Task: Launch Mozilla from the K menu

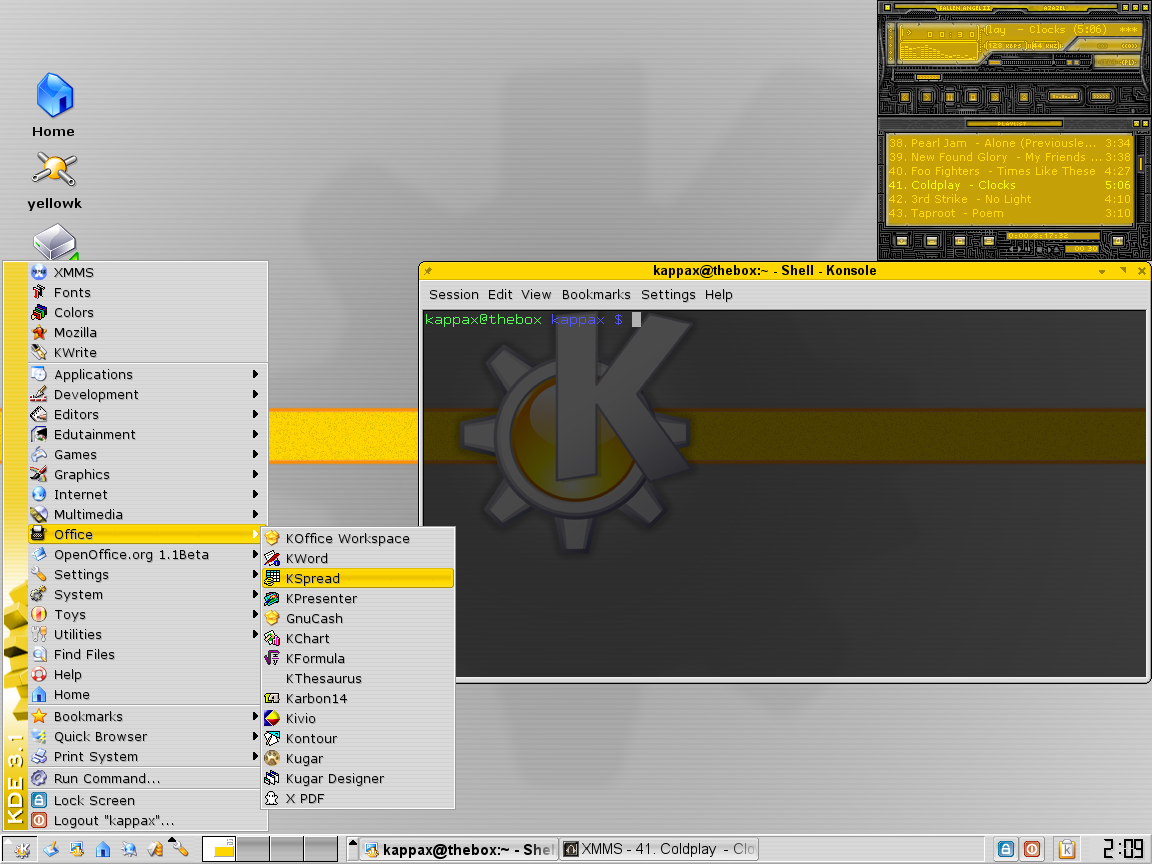Action: tap(148, 332)
